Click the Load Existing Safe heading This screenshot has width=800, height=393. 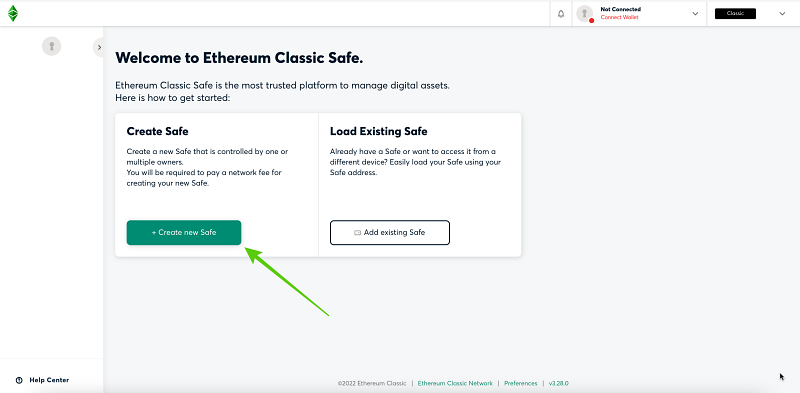[379, 132]
